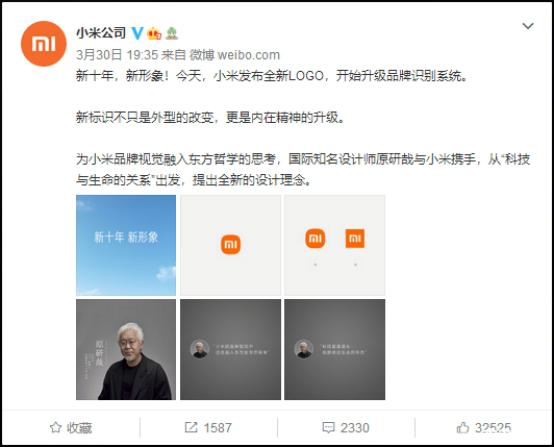Screen dimensions: 554x447
Task: Click the crown membership badge icon
Action: click(155, 34)
